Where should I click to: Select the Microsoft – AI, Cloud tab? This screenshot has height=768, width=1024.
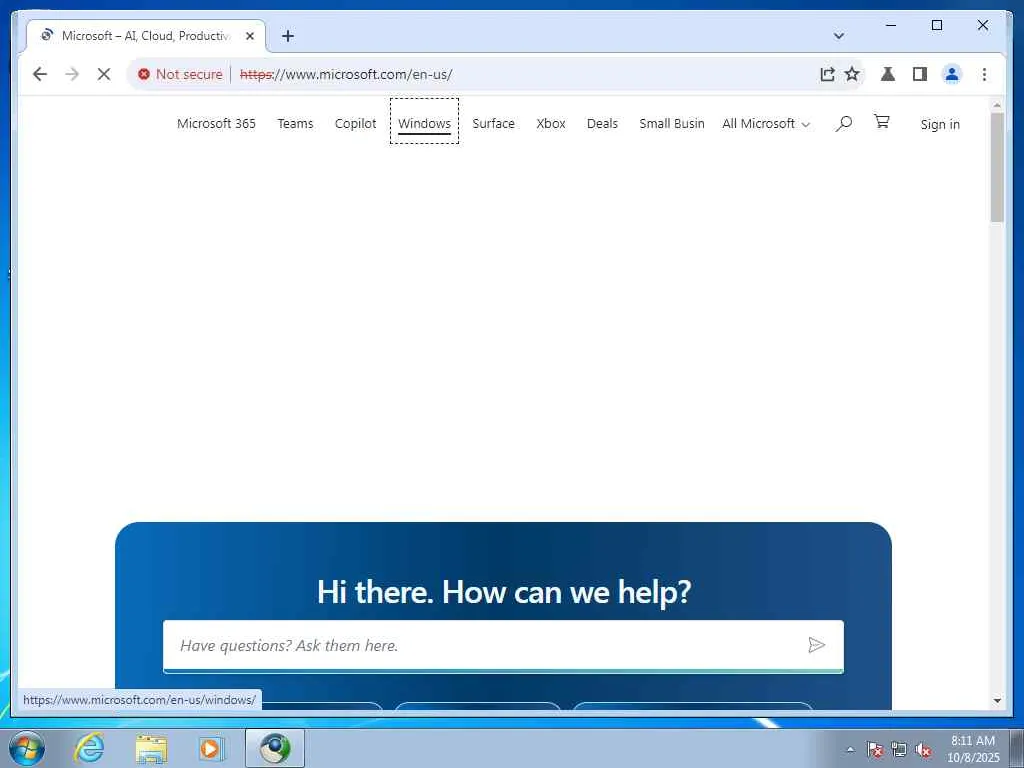(x=146, y=36)
